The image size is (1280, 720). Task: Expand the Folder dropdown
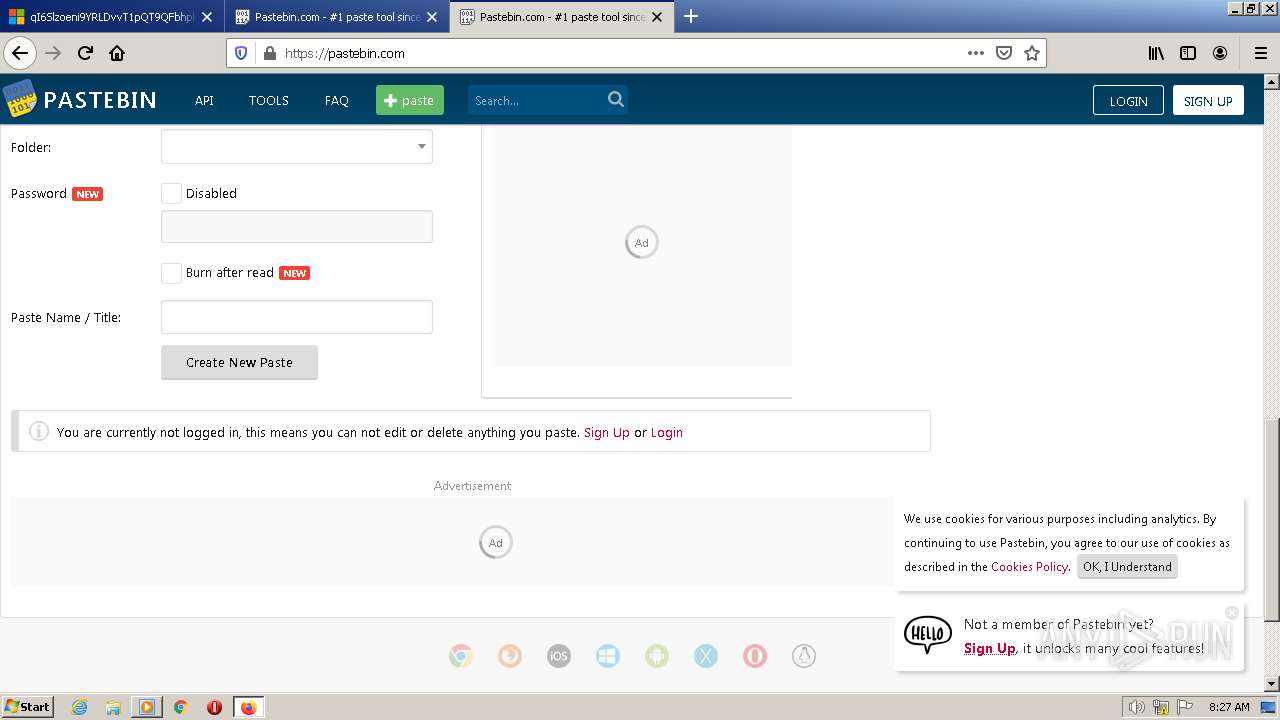coord(297,147)
